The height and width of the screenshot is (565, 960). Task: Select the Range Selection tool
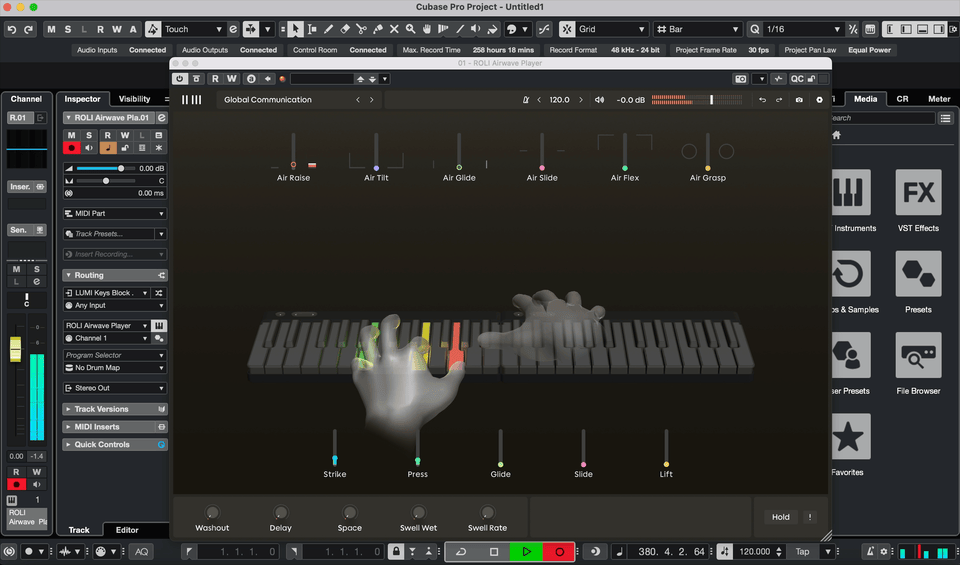(x=312, y=29)
